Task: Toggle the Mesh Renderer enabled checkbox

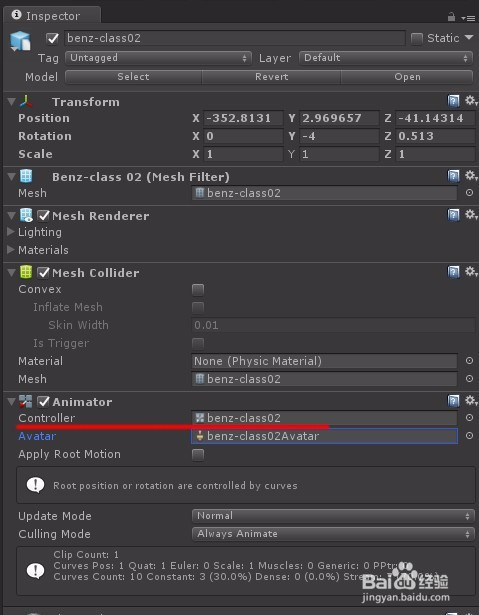Action: click(x=43, y=215)
